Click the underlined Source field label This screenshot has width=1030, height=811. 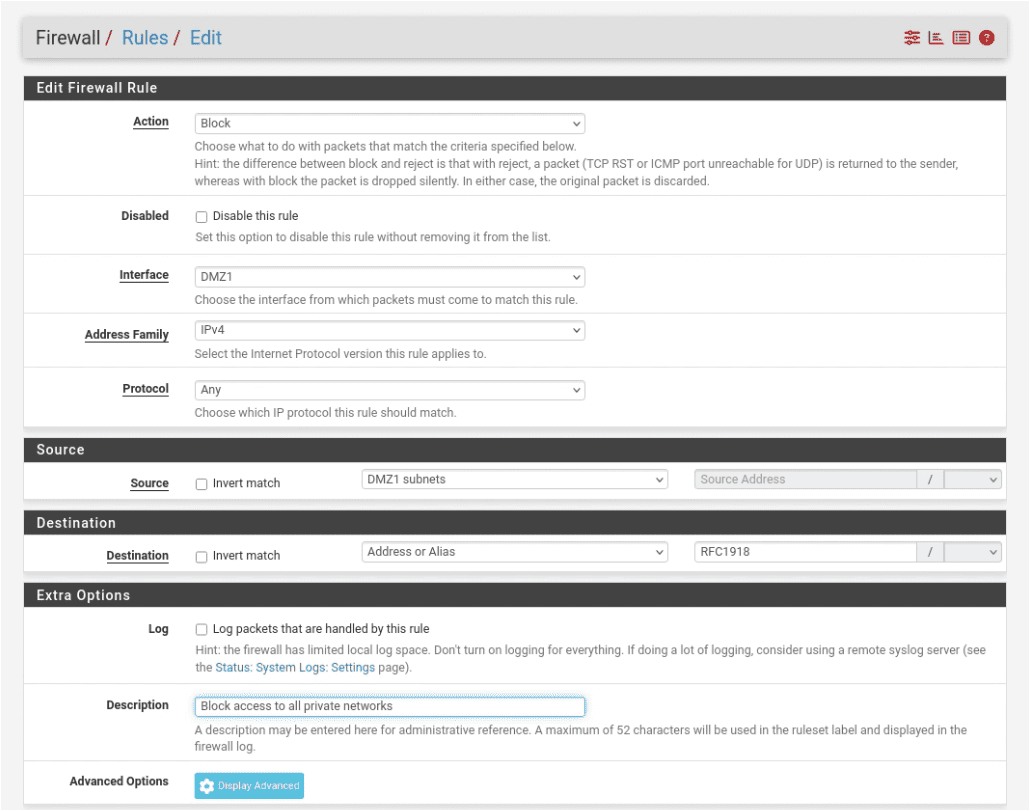pos(149,483)
